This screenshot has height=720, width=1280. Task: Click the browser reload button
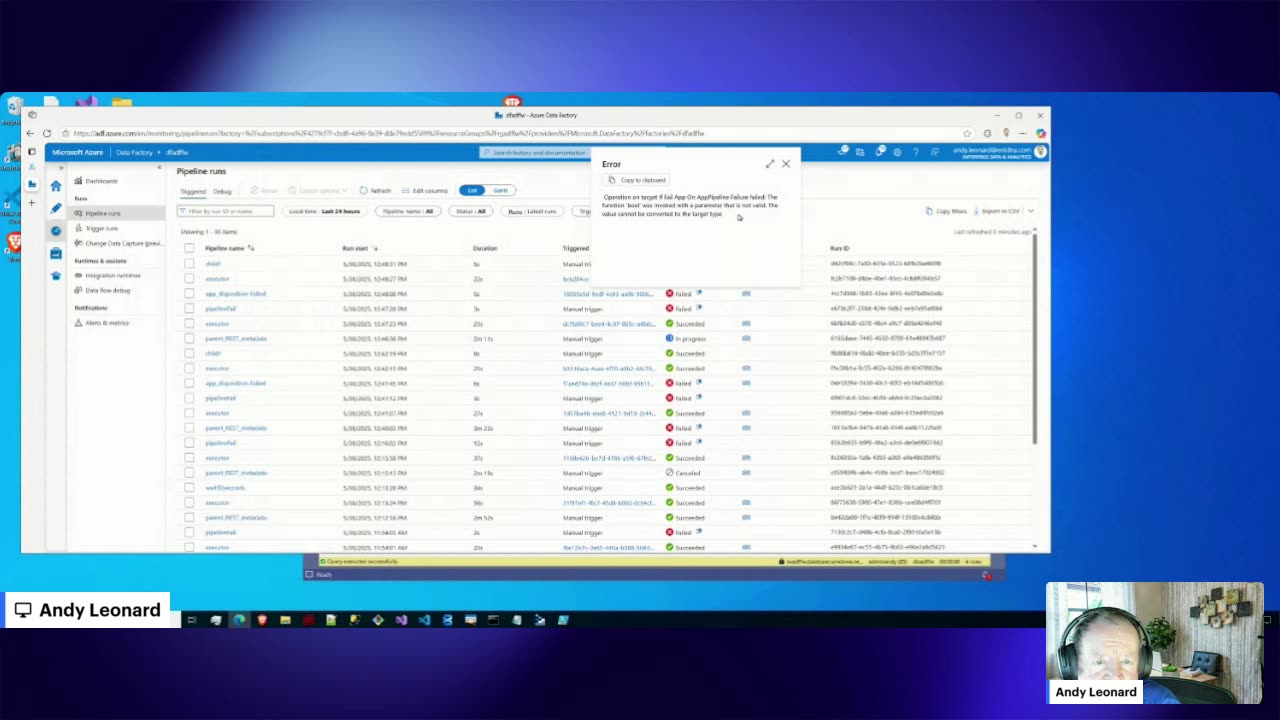47,133
